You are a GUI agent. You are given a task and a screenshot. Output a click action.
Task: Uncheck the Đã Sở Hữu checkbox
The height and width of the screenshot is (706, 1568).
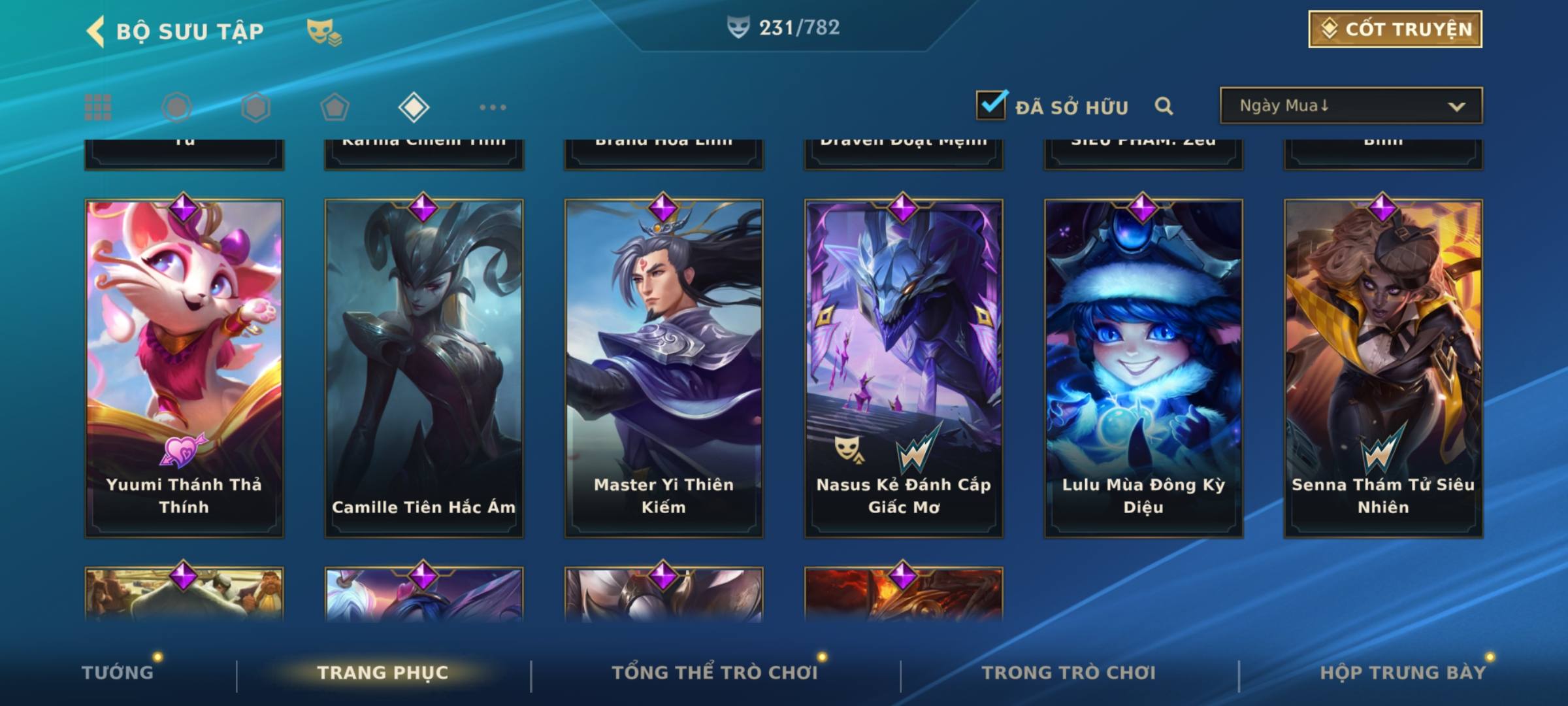pos(991,105)
